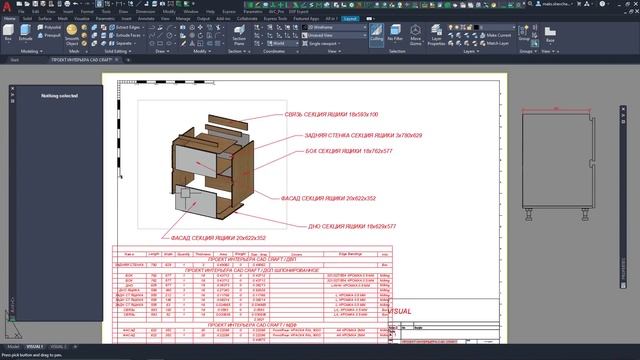
Task: Switch to the VISUAL 1 layout tab
Action: (x=34, y=347)
